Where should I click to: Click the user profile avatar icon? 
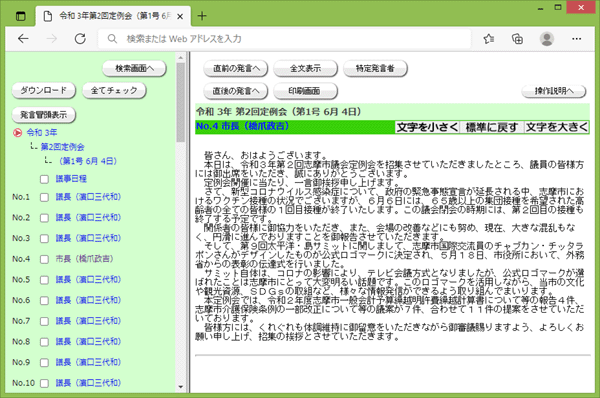coord(547,39)
